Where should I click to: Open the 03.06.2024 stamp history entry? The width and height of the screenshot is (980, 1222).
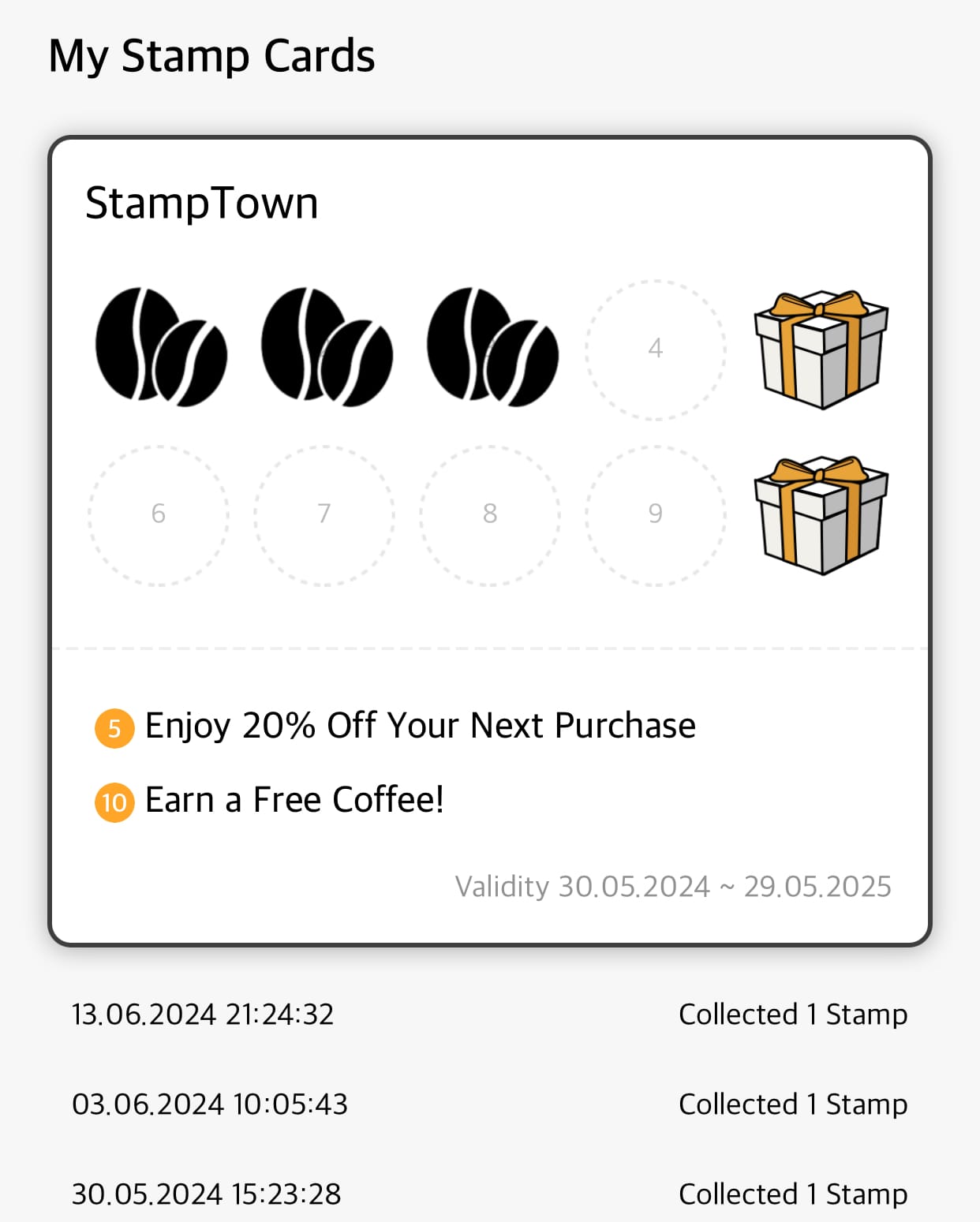click(x=489, y=1104)
